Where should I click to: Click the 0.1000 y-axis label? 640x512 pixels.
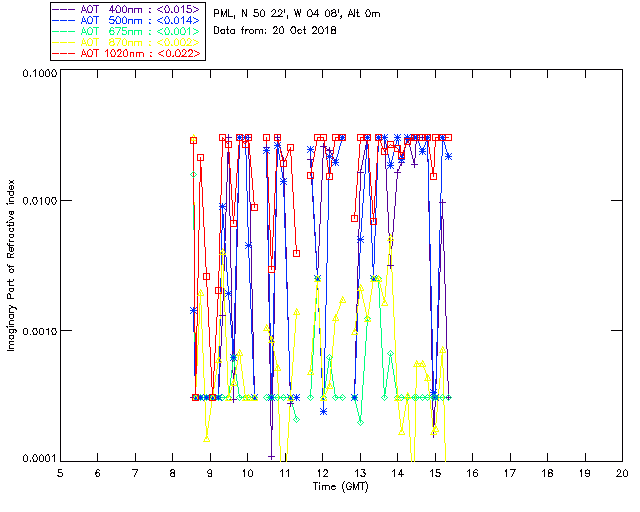click(39, 73)
